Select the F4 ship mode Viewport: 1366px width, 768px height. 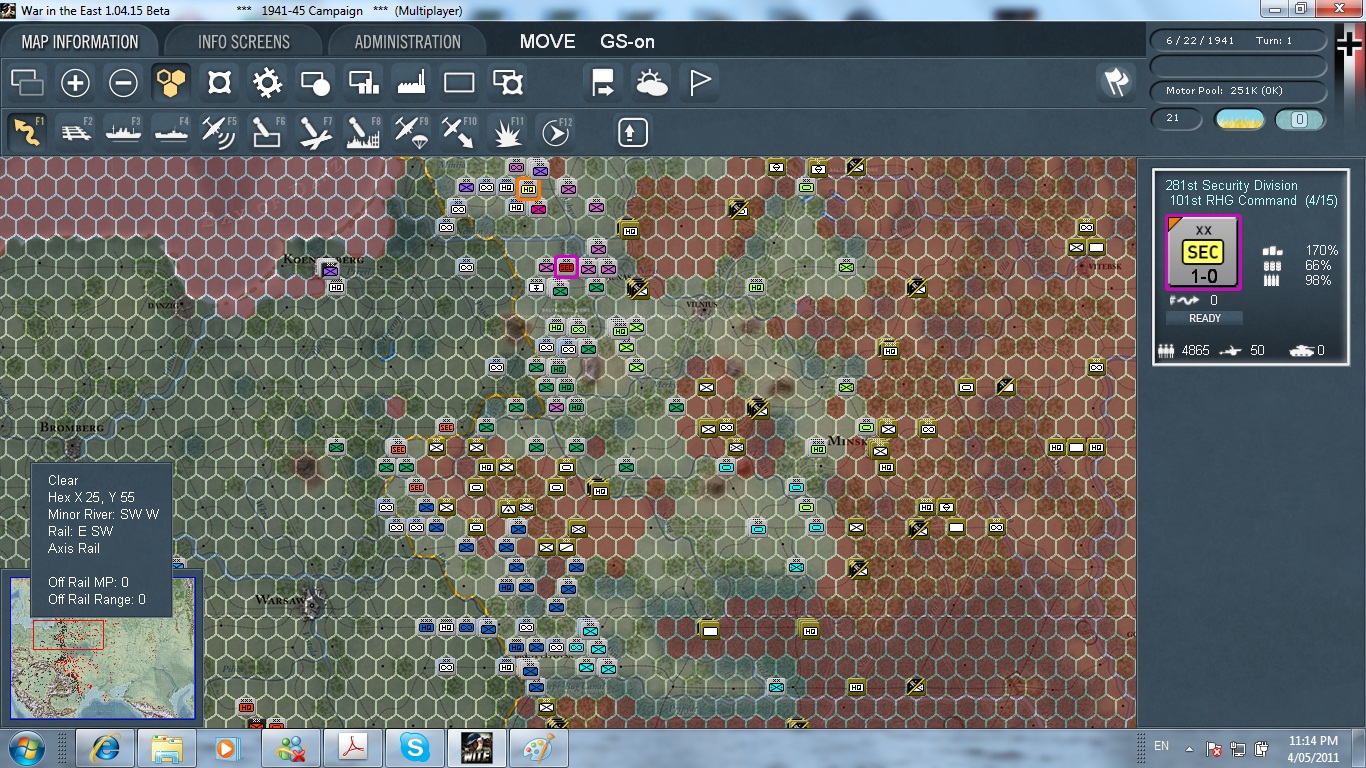pos(171,131)
